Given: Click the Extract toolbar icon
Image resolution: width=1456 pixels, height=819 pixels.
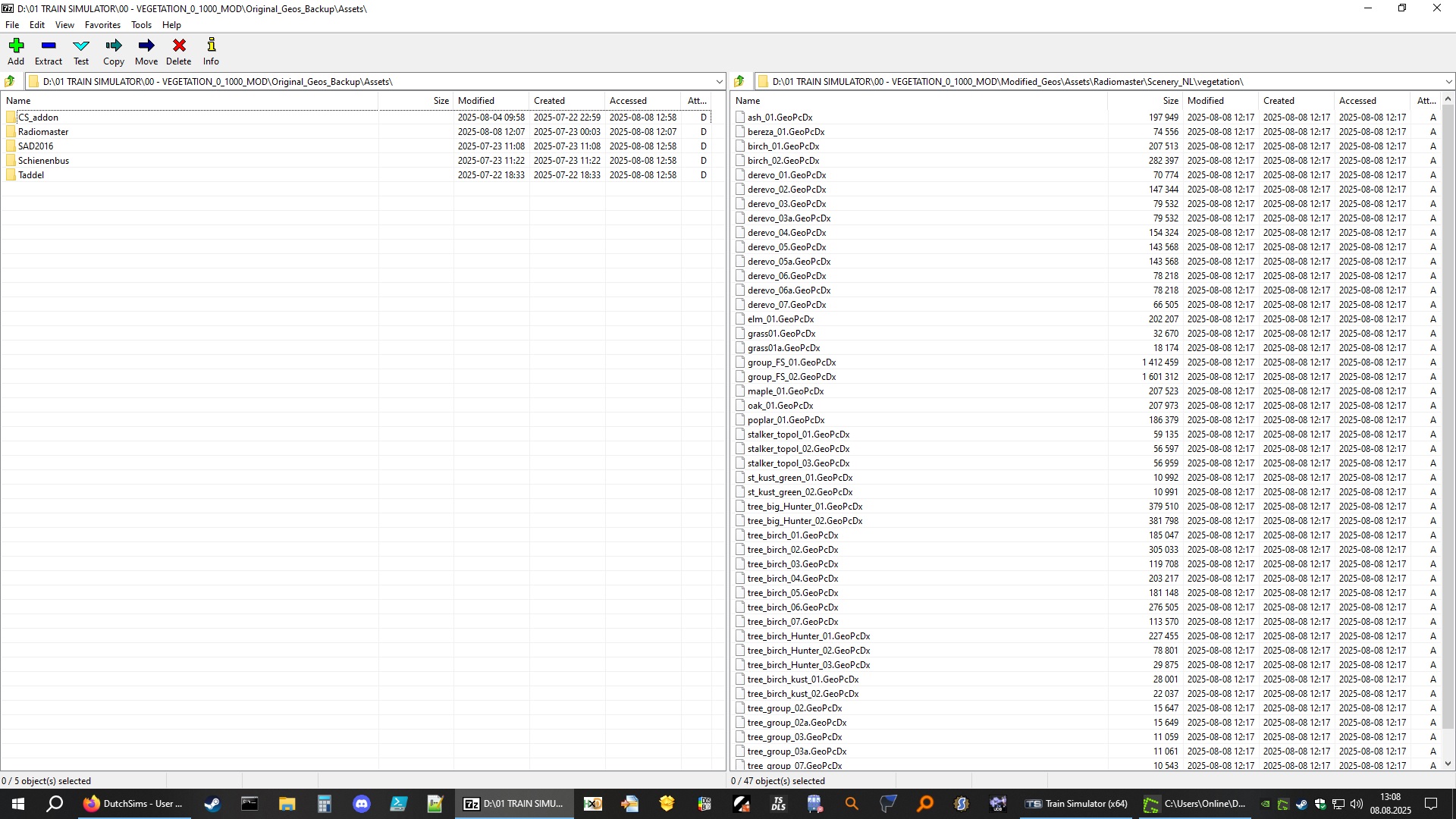Looking at the screenshot, I should pyautogui.click(x=49, y=46).
